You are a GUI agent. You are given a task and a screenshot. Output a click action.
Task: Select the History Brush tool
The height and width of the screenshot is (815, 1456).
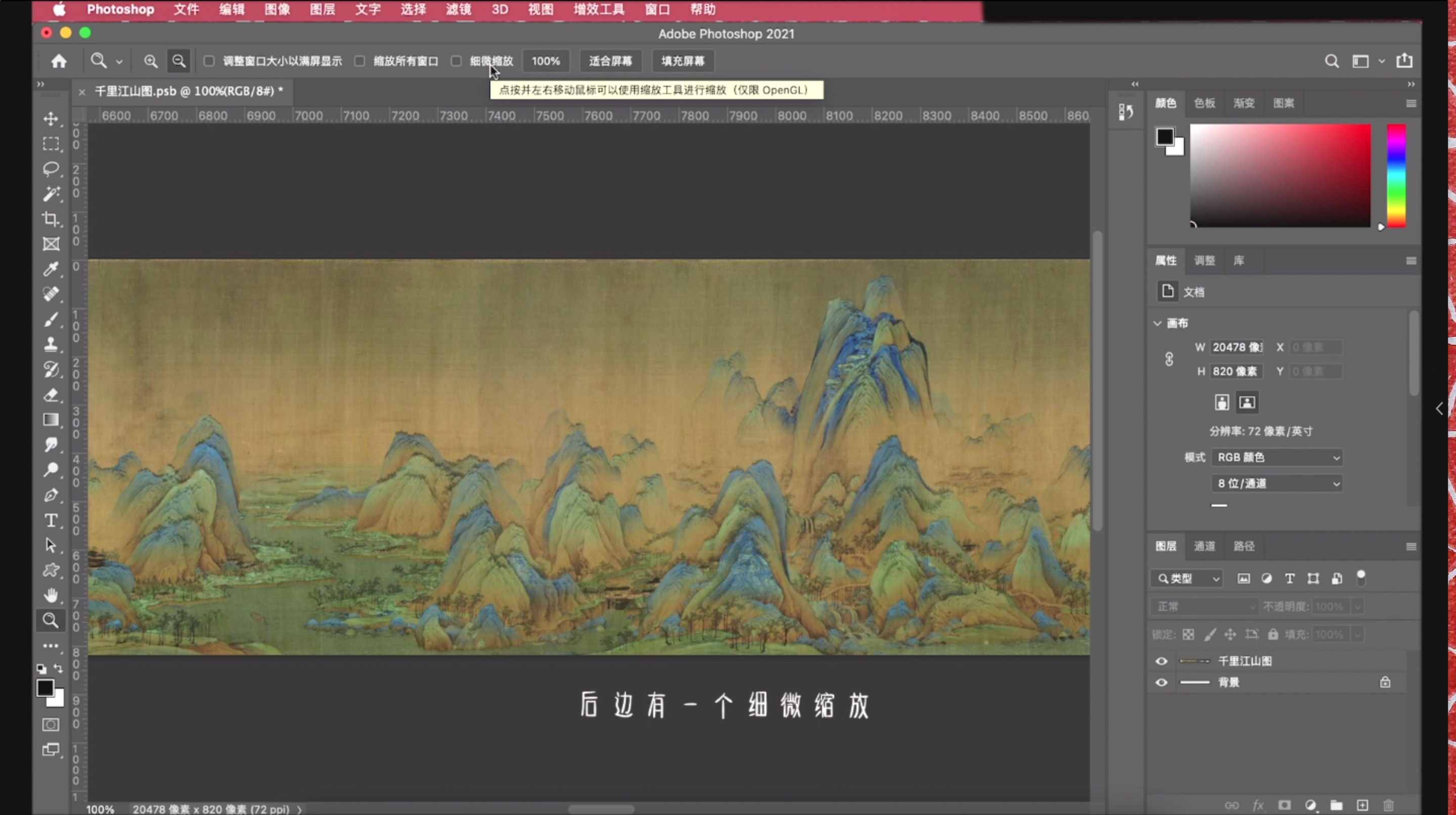(51, 369)
